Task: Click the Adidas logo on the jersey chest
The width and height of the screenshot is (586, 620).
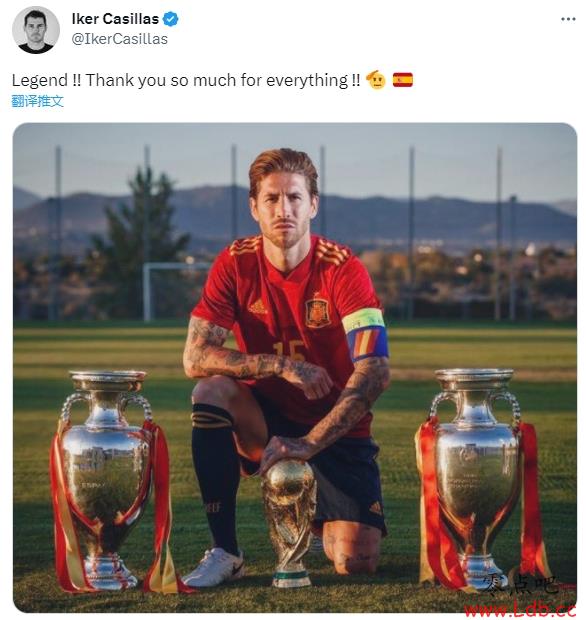Action: [x=258, y=307]
